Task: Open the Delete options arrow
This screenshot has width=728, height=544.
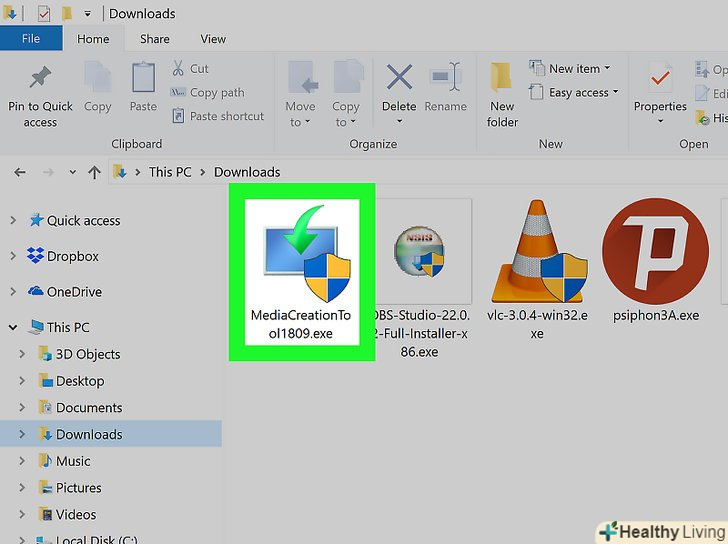Action: point(399,122)
